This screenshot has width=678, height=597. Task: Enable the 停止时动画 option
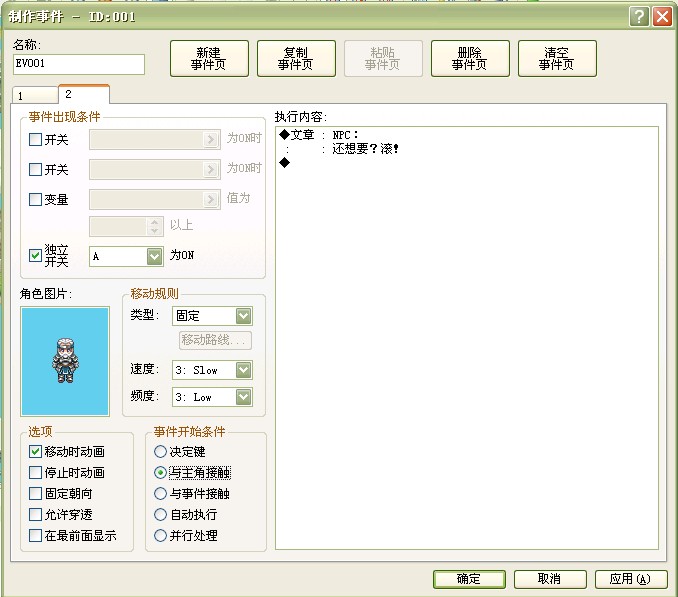click(35, 472)
